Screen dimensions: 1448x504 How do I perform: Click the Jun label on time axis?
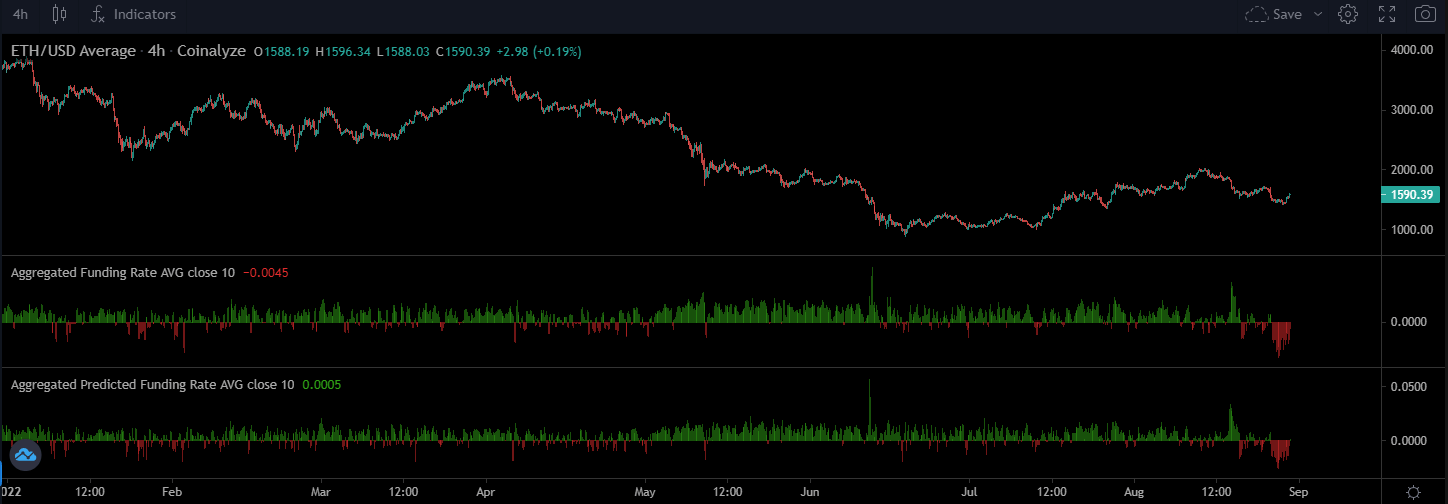(810, 492)
